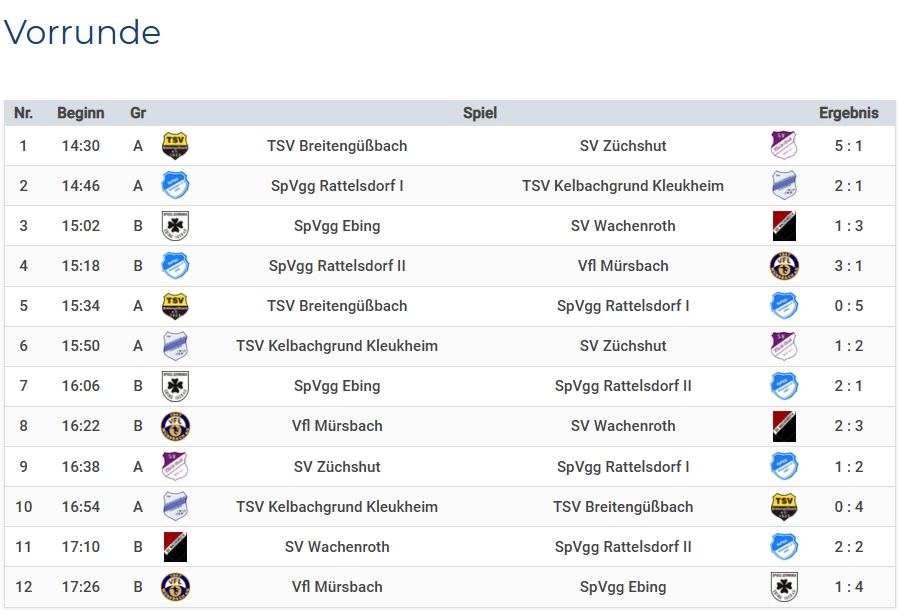This screenshot has width=898, height=610.
Task: Click the Beginn column header
Action: 81,113
